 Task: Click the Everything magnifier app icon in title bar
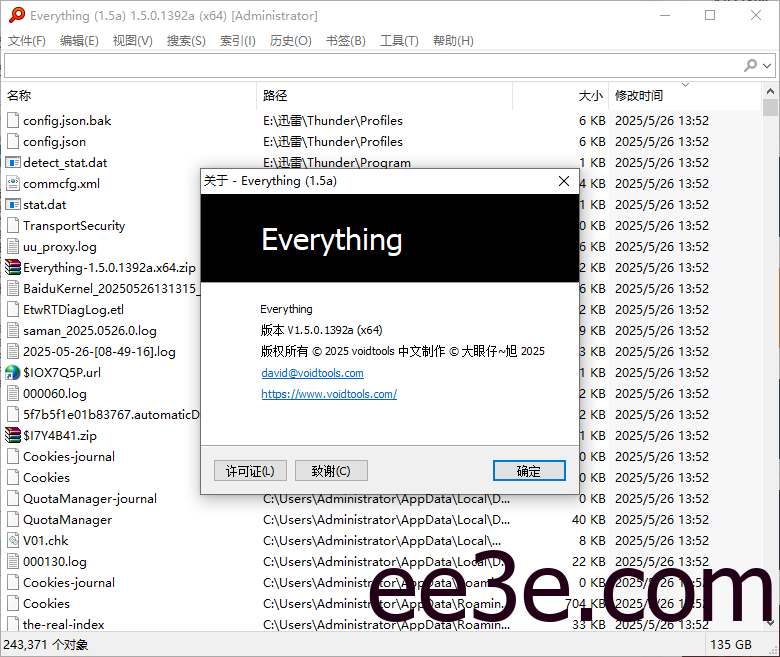coord(16,15)
